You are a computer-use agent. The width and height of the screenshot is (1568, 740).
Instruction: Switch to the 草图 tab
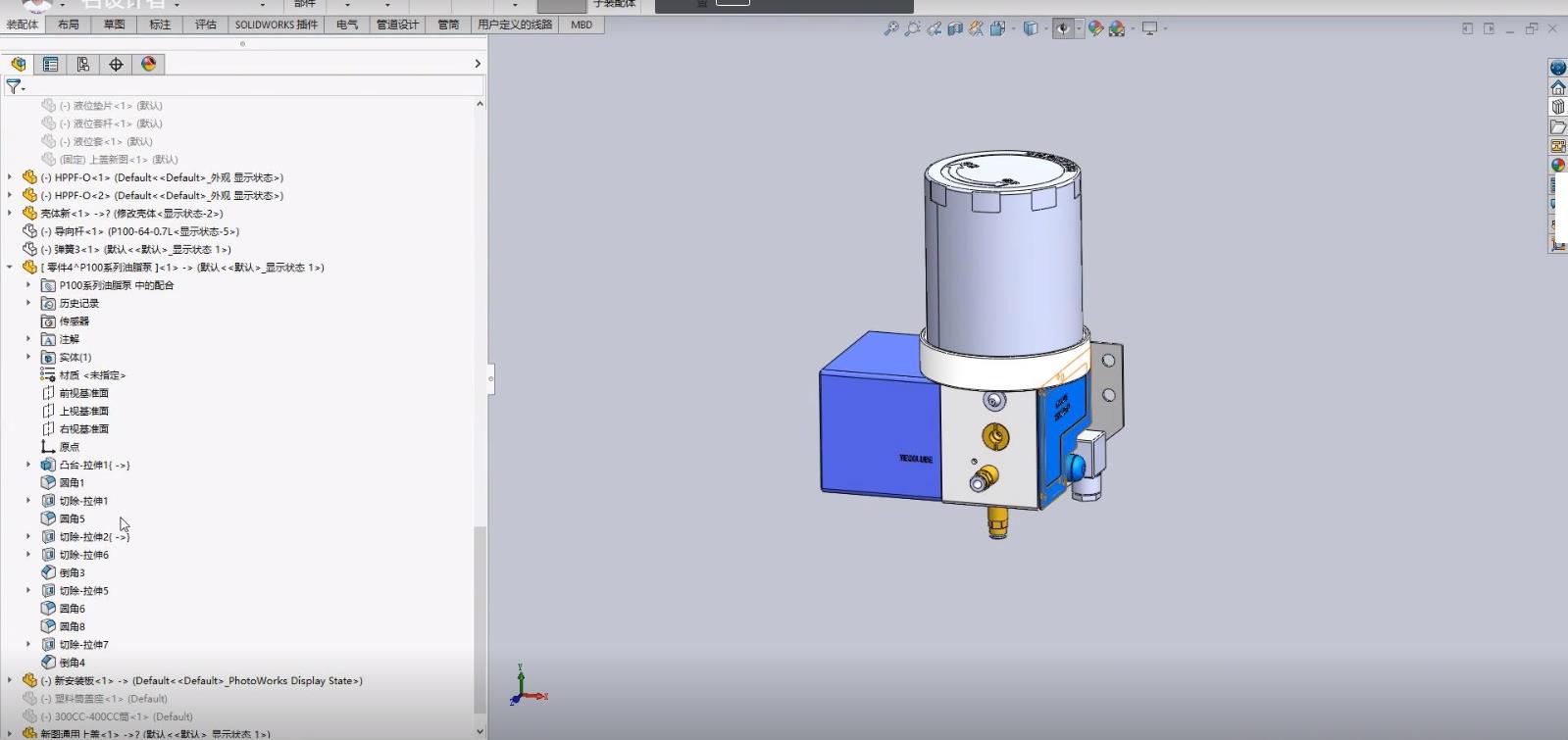(114, 25)
